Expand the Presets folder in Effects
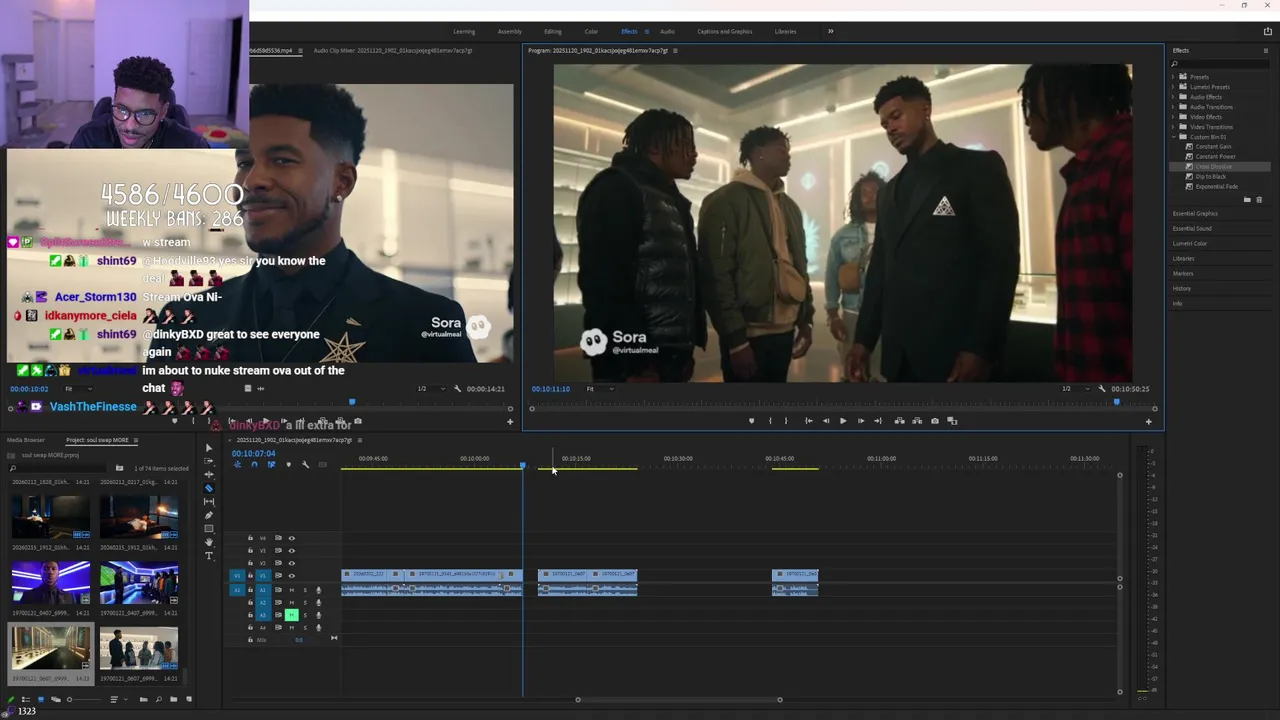The height and width of the screenshot is (720, 1280). [1173, 77]
